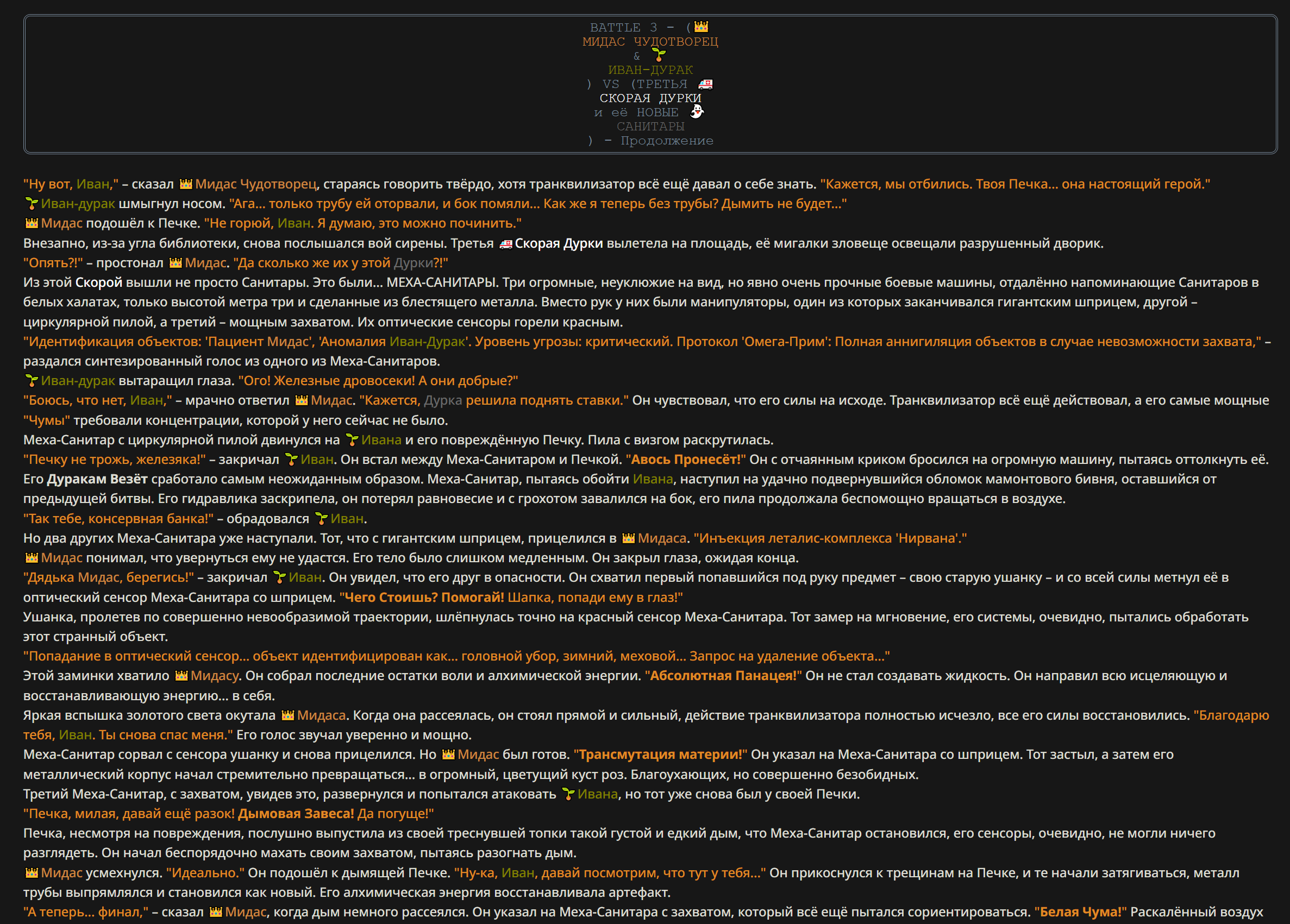Click the crown icon before 'Мидас подошёл к Печке'
Screen dimensions: 1290x924
pyautogui.click(x=32, y=223)
